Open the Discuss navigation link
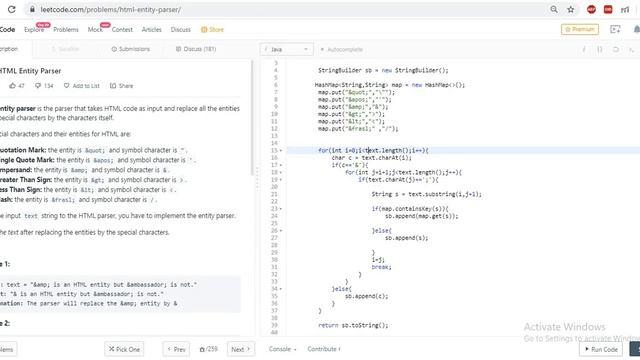Screen dimensions: 640x360 coord(180,29)
